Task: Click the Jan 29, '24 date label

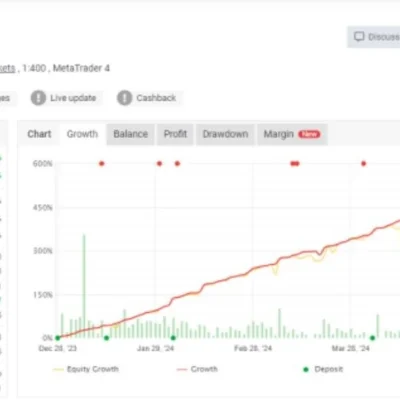Action: pos(156,349)
